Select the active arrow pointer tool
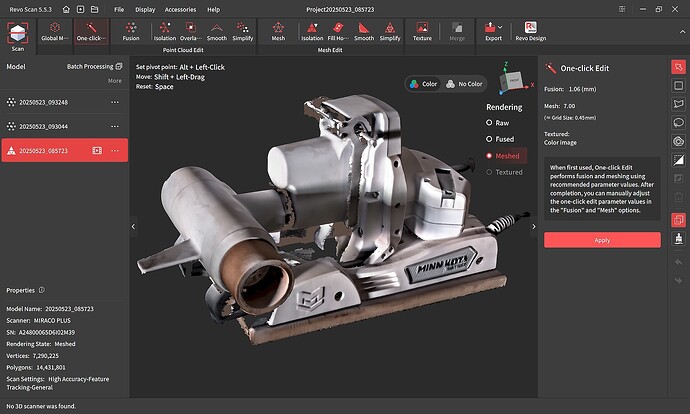The image size is (690, 414). pos(678,67)
